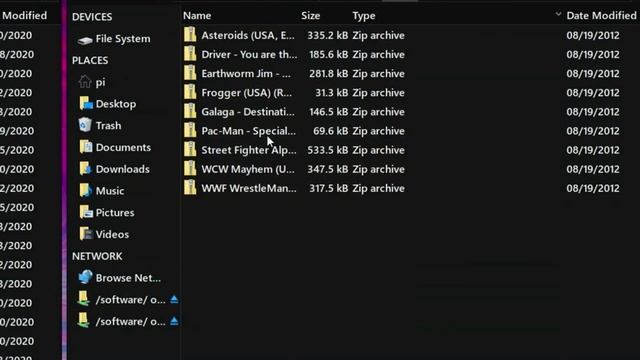Image resolution: width=640 pixels, height=360 pixels.
Task: Click the Asteroids zip archive icon
Action: coord(190,35)
